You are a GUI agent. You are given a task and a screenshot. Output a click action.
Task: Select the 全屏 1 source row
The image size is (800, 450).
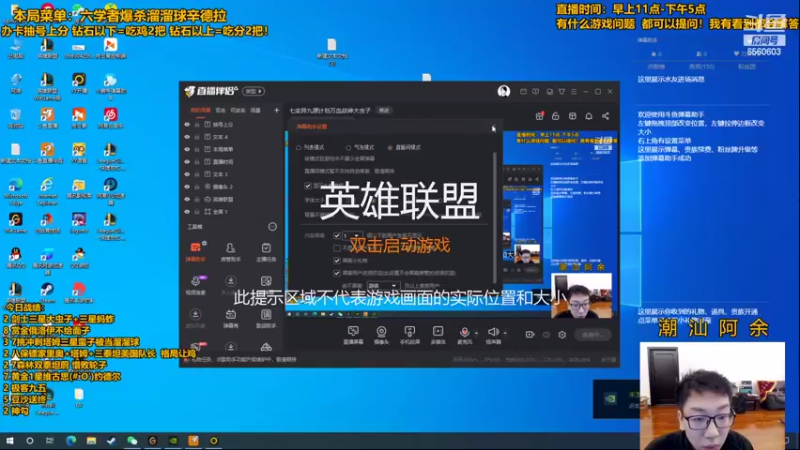[232, 211]
